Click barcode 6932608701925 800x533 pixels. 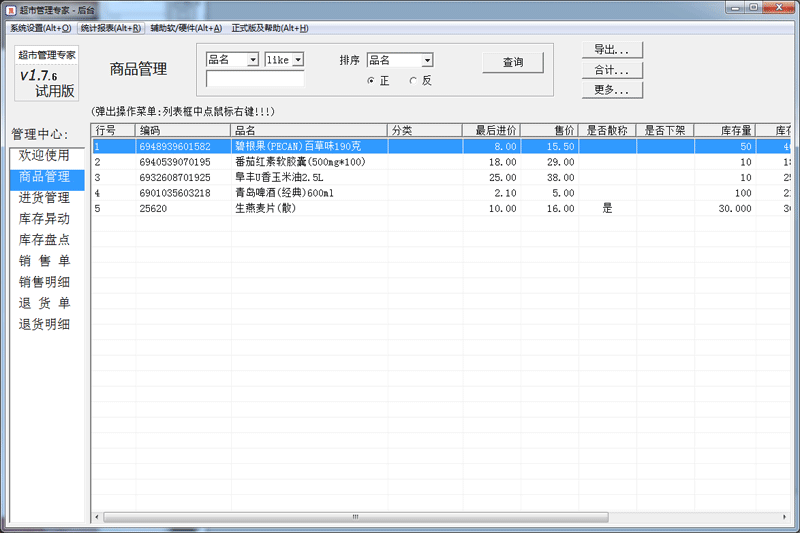click(x=174, y=177)
